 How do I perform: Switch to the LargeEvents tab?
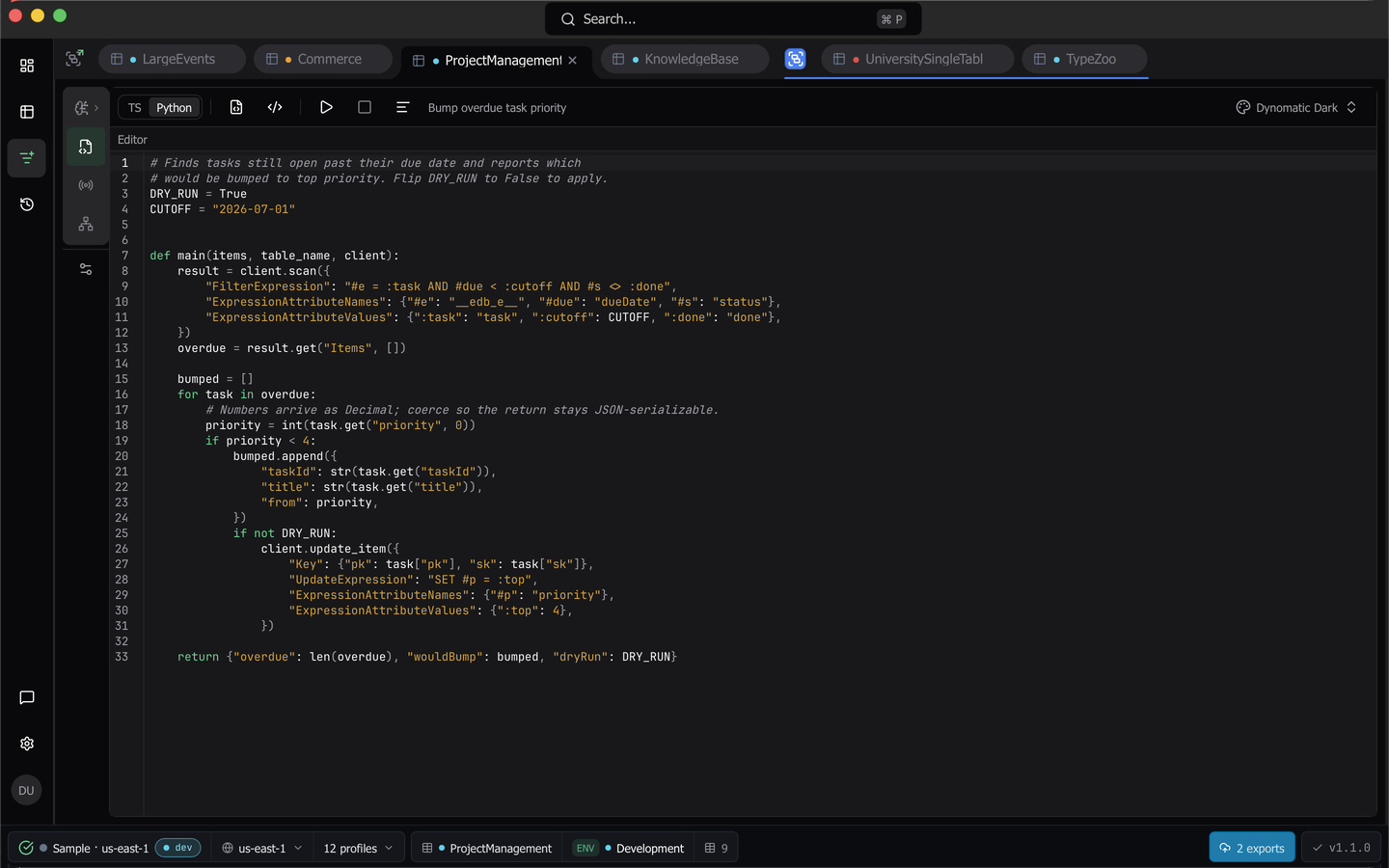pos(171,59)
